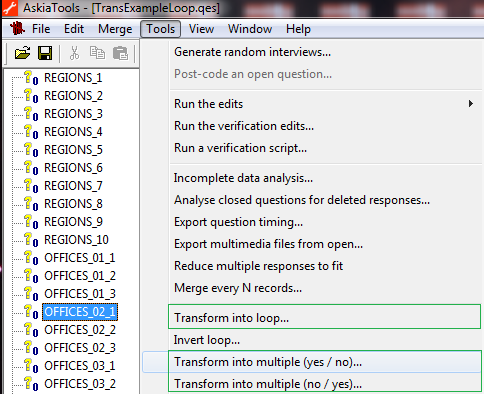Select REGIONS_2 in the question tree
Image resolution: width=484 pixels, height=394 pixels.
[x=73, y=96]
